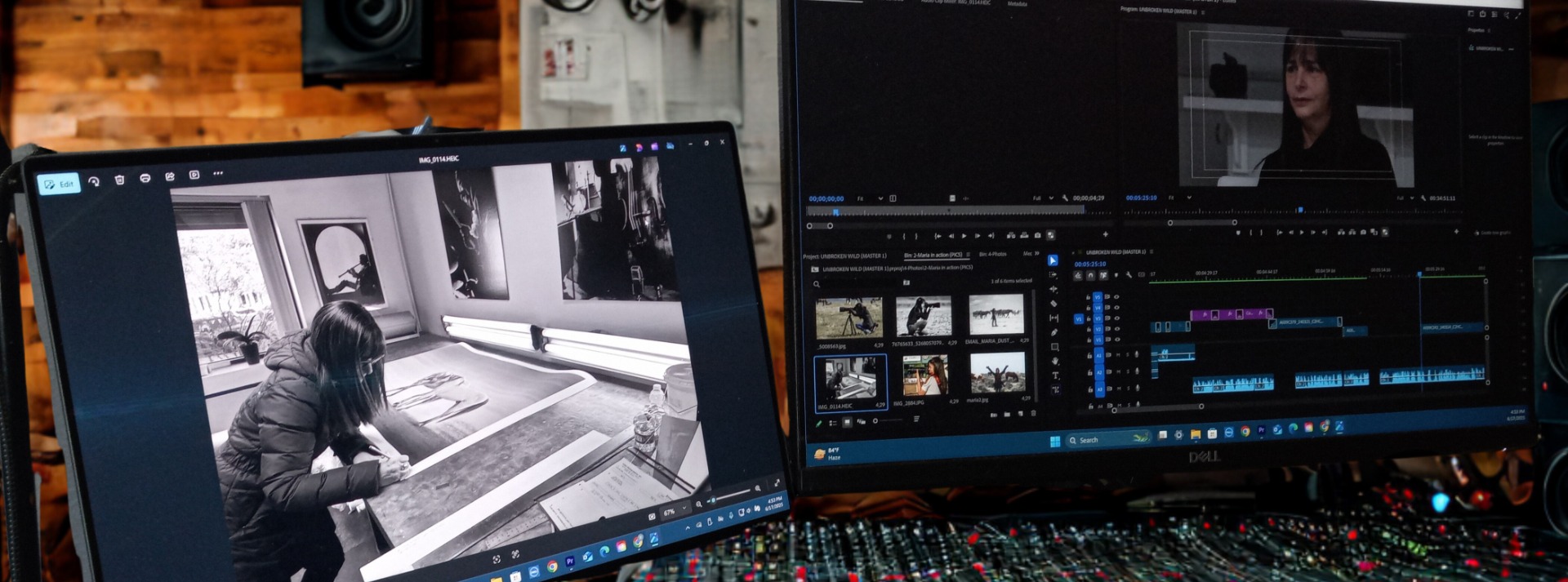The height and width of the screenshot is (582, 1568).
Task: Enter full screen in Photos viewer
Action: pyautogui.click(x=777, y=484)
